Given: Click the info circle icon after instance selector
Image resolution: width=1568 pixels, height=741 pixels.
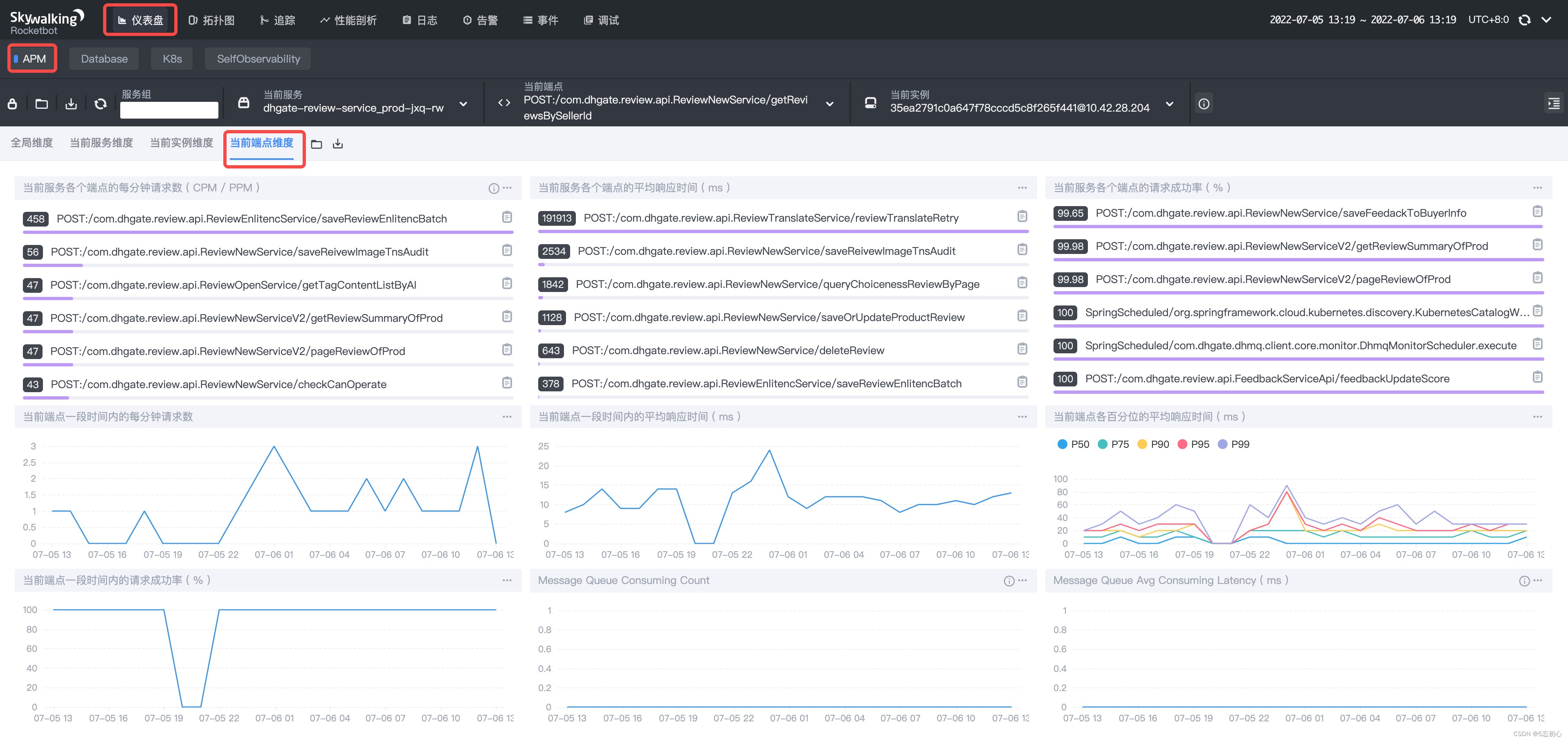Looking at the screenshot, I should click(1203, 103).
